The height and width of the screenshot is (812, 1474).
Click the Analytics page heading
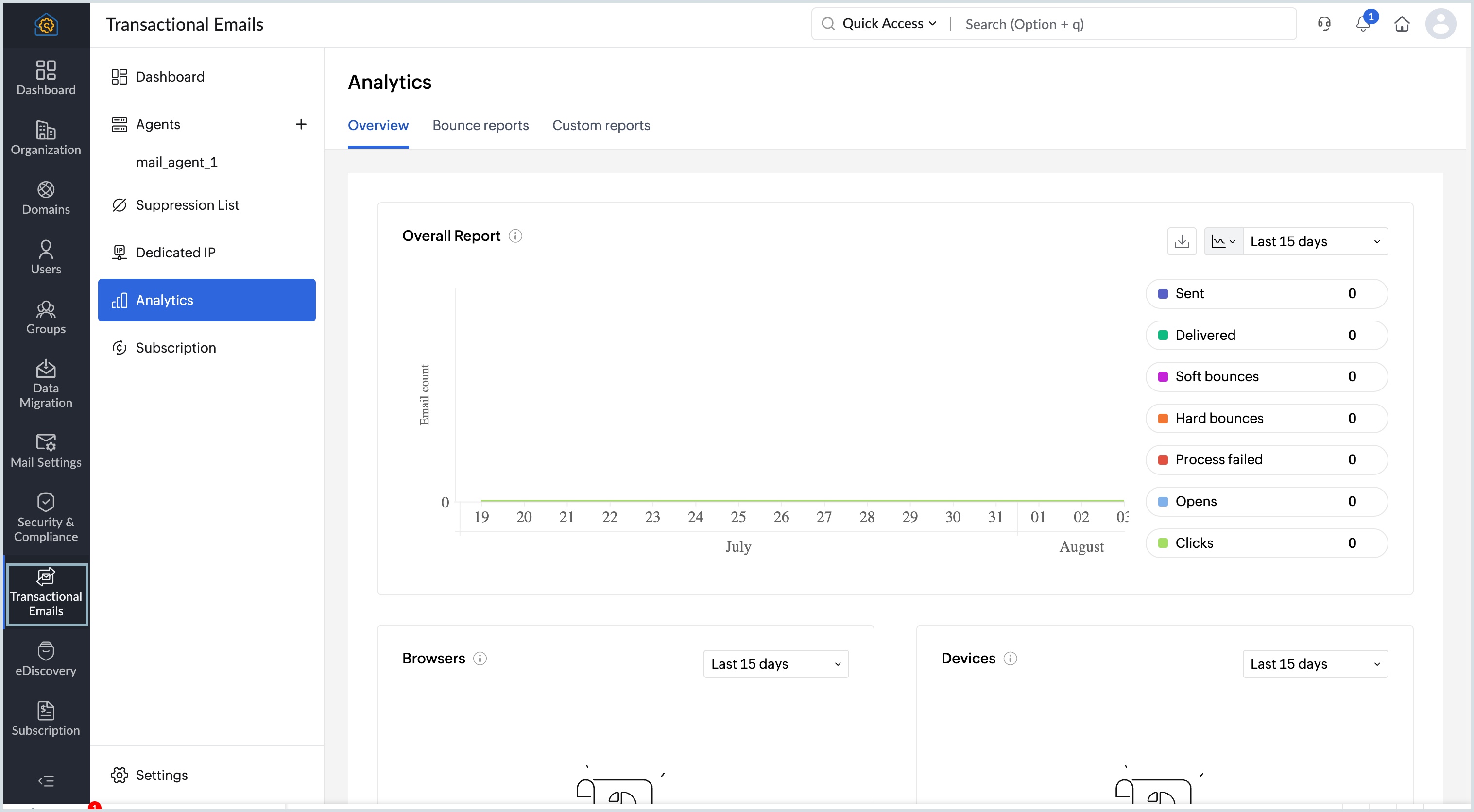click(390, 82)
